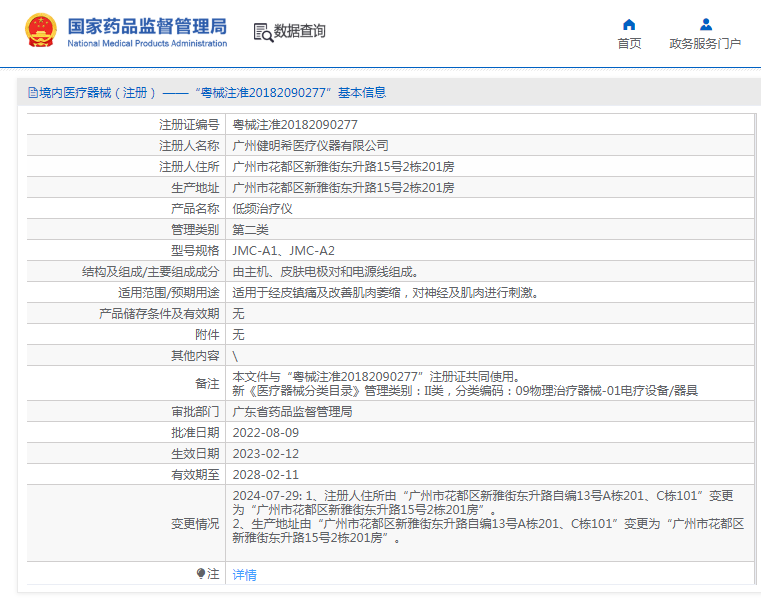Click the 注册人名称 label
761x605 pixels.
pyautogui.click(x=189, y=146)
